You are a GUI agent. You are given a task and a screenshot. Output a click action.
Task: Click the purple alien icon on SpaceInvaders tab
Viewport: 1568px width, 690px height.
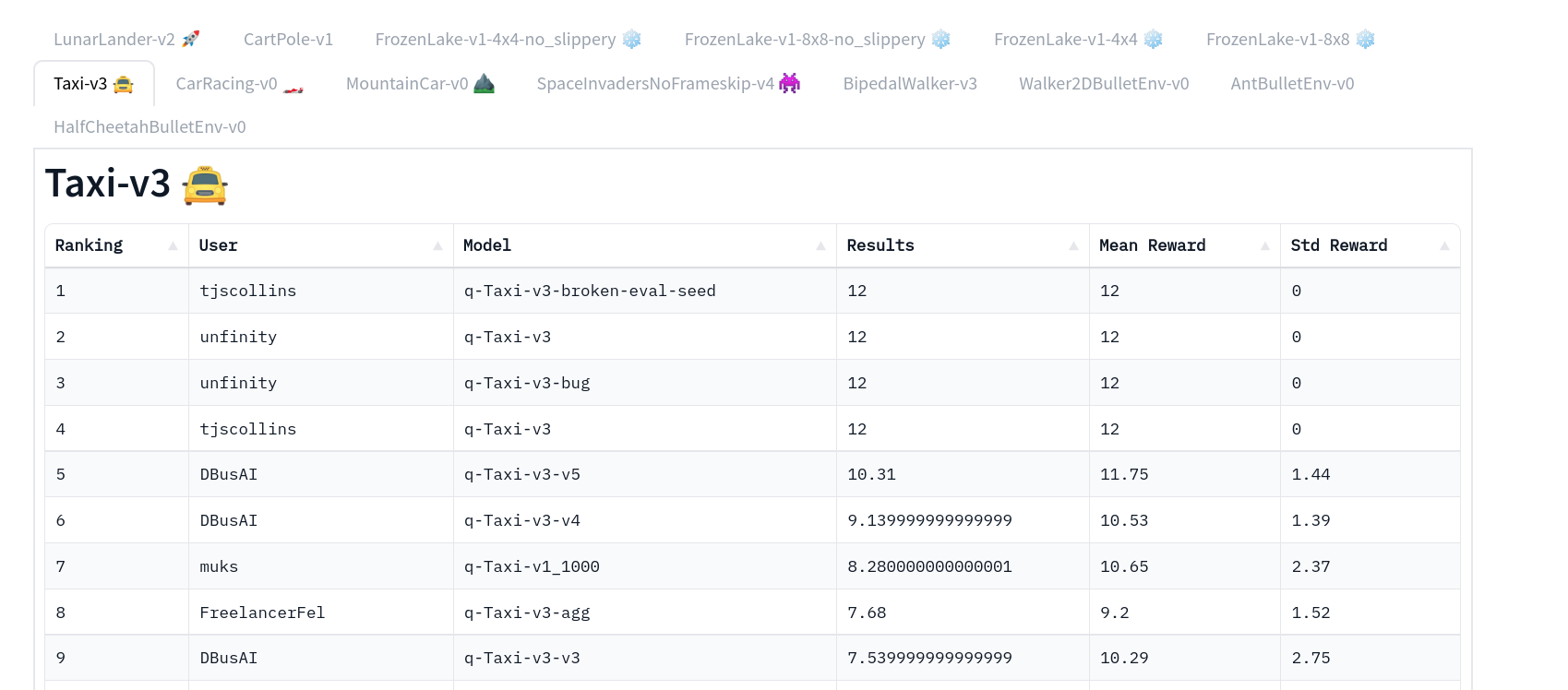coord(790,83)
